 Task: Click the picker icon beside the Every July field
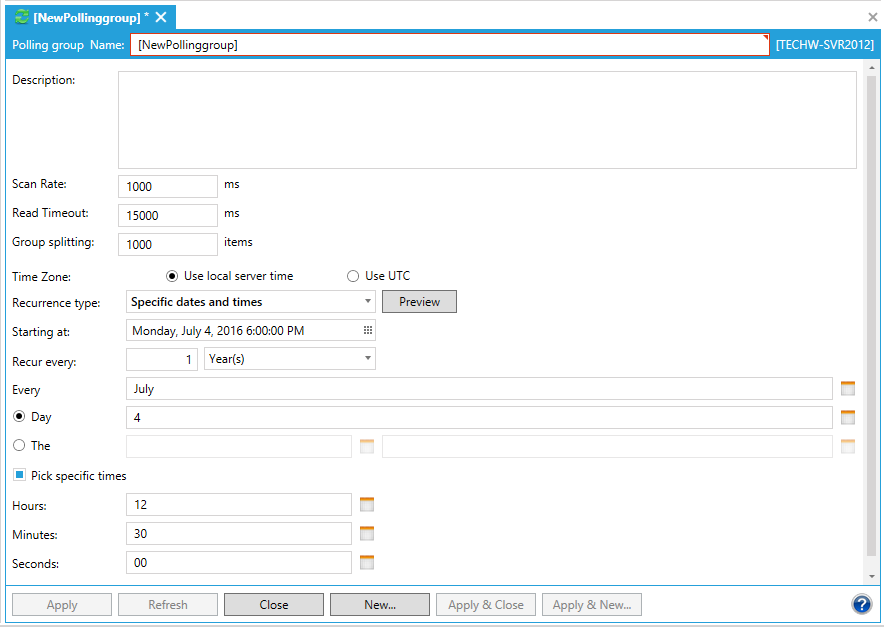[848, 389]
